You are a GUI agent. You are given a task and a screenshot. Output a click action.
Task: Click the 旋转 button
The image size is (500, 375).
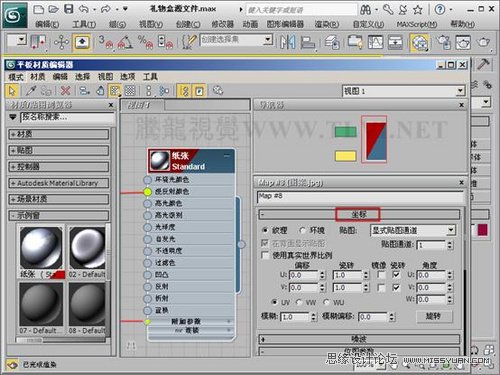pos(434,316)
